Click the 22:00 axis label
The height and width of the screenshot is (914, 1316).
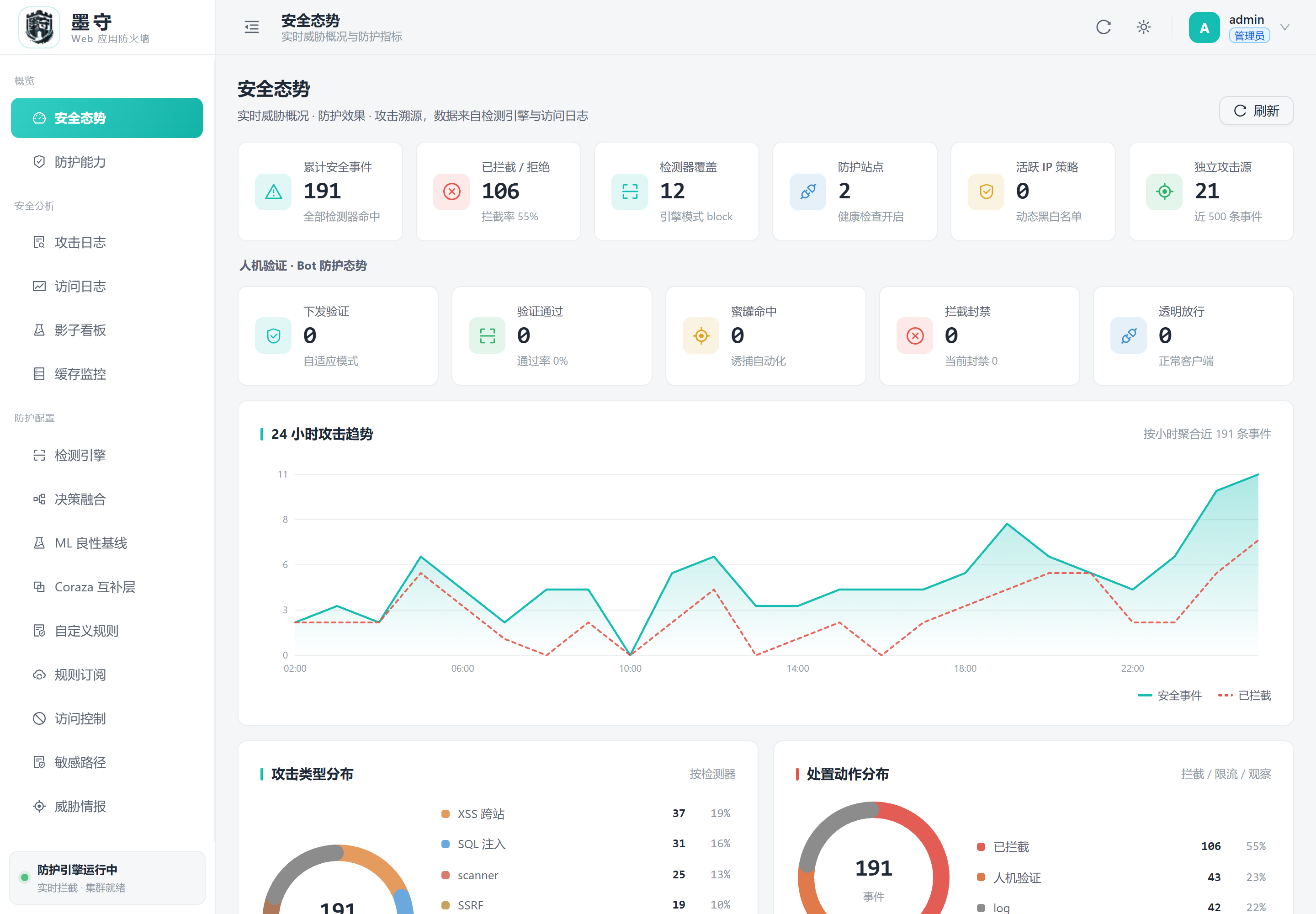coord(1132,668)
